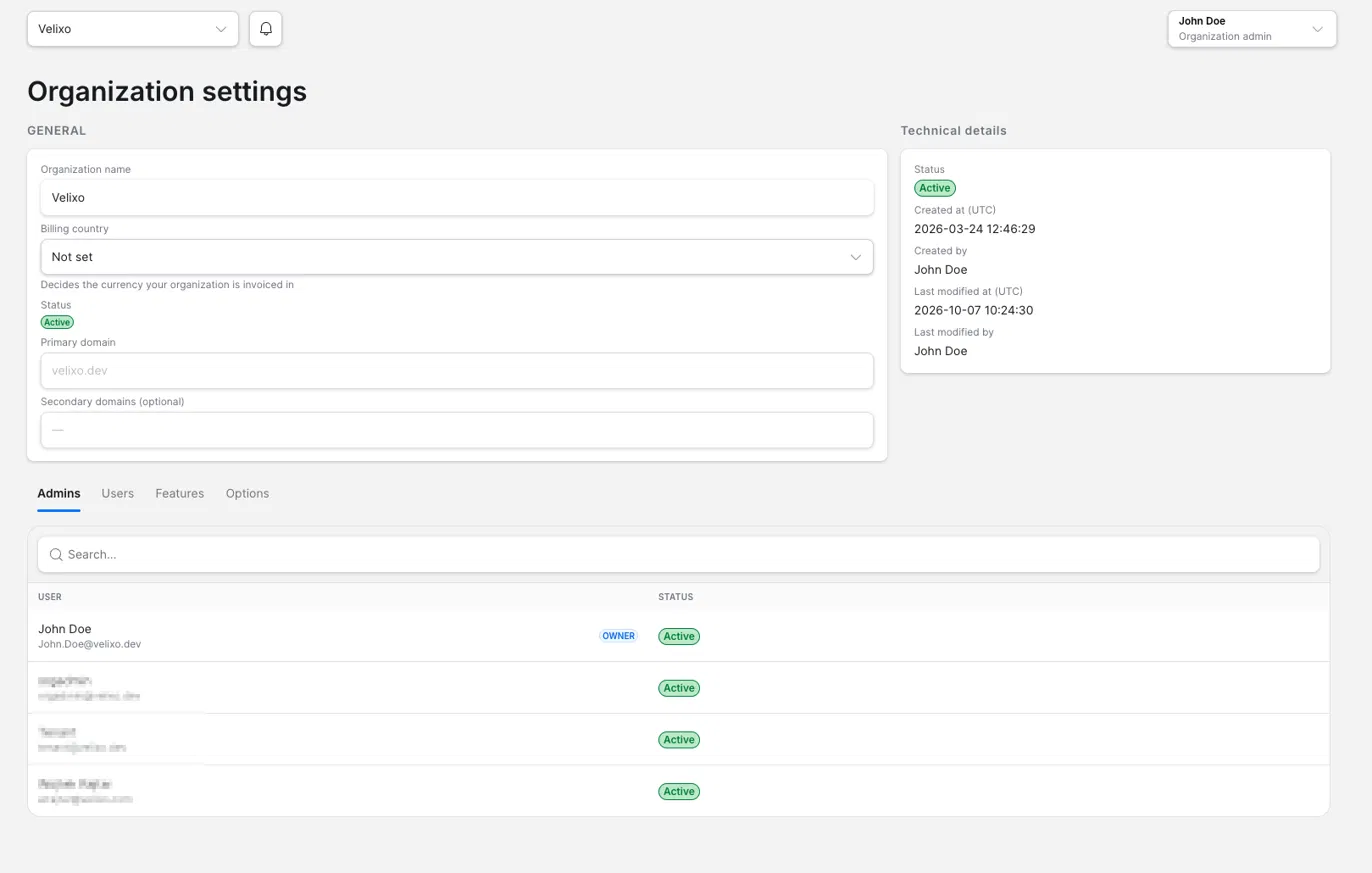Open the notifications bell icon

coord(265,29)
